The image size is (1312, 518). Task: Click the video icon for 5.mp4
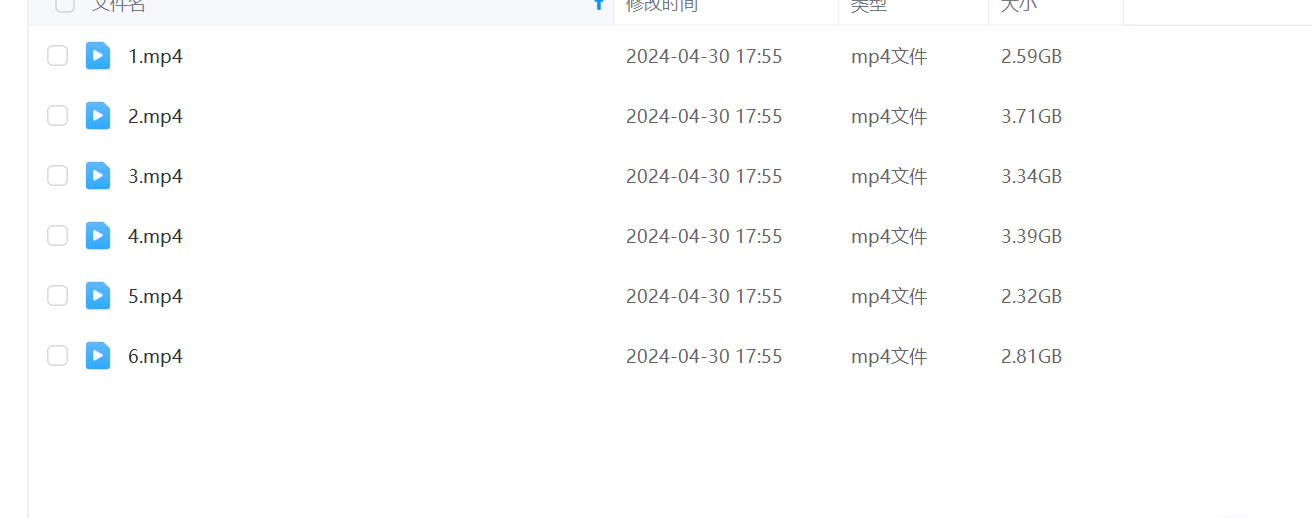pyautogui.click(x=98, y=296)
